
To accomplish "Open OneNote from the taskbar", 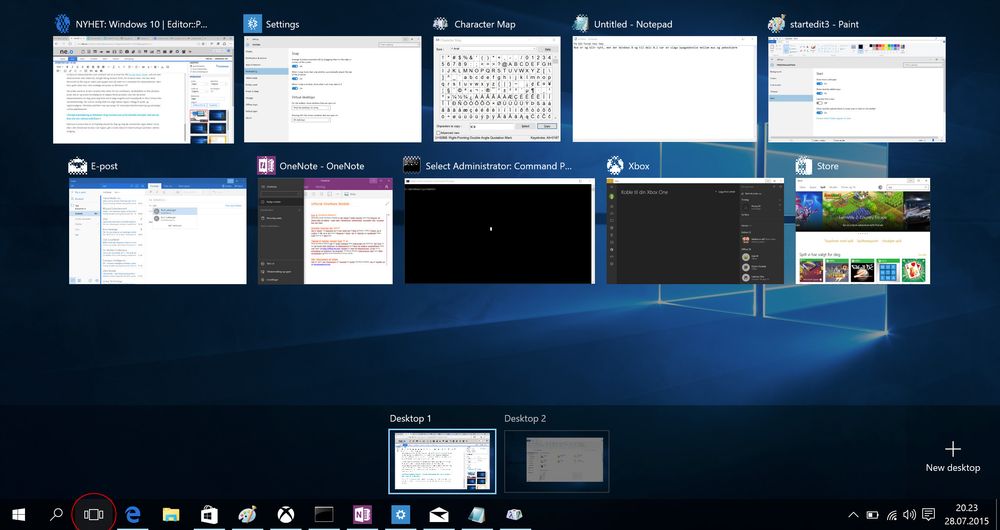I will pos(362,514).
